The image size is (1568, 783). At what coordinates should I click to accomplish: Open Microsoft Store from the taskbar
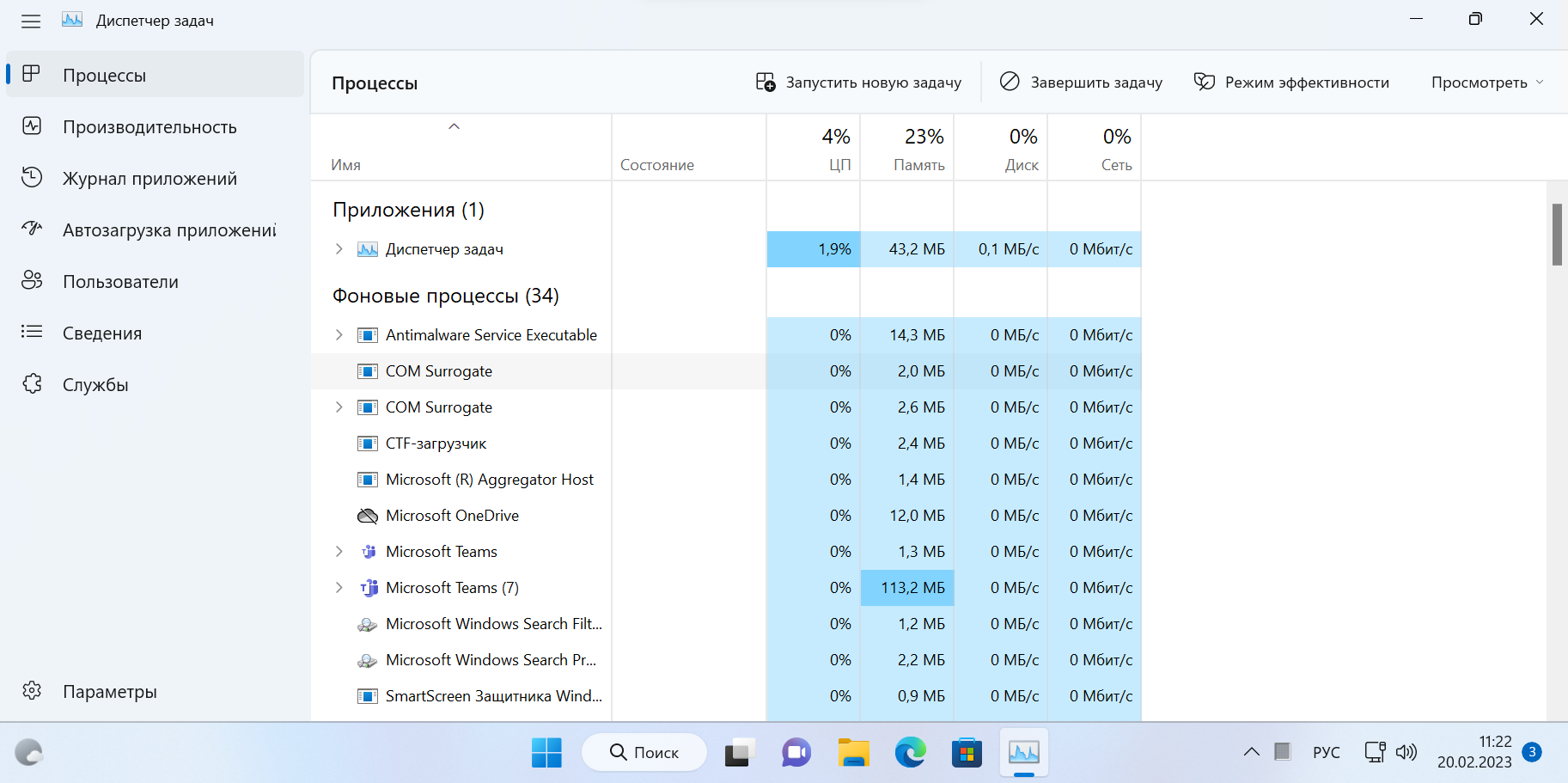coord(967,753)
